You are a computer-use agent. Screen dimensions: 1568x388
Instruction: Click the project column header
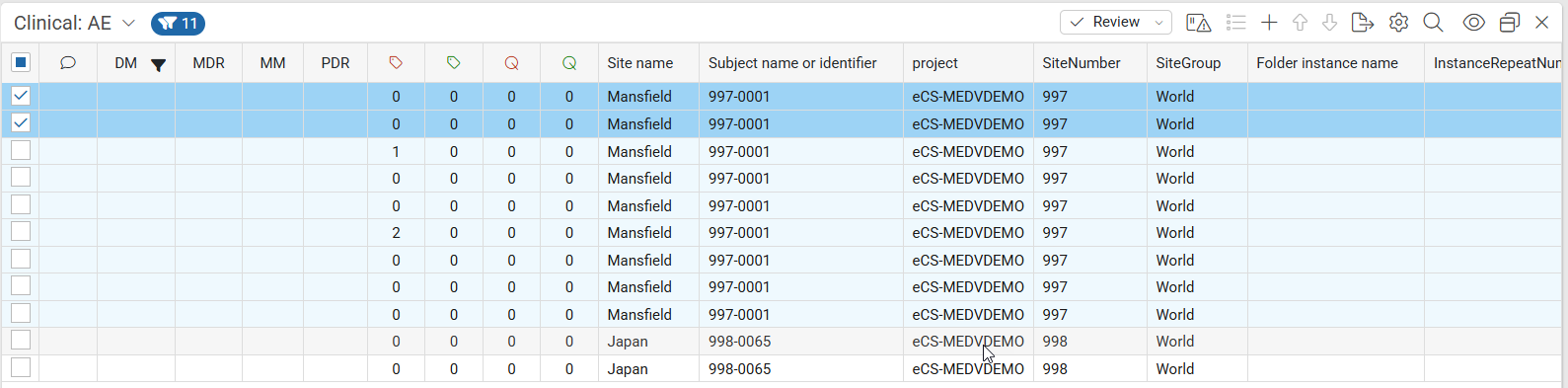pyautogui.click(x=934, y=63)
